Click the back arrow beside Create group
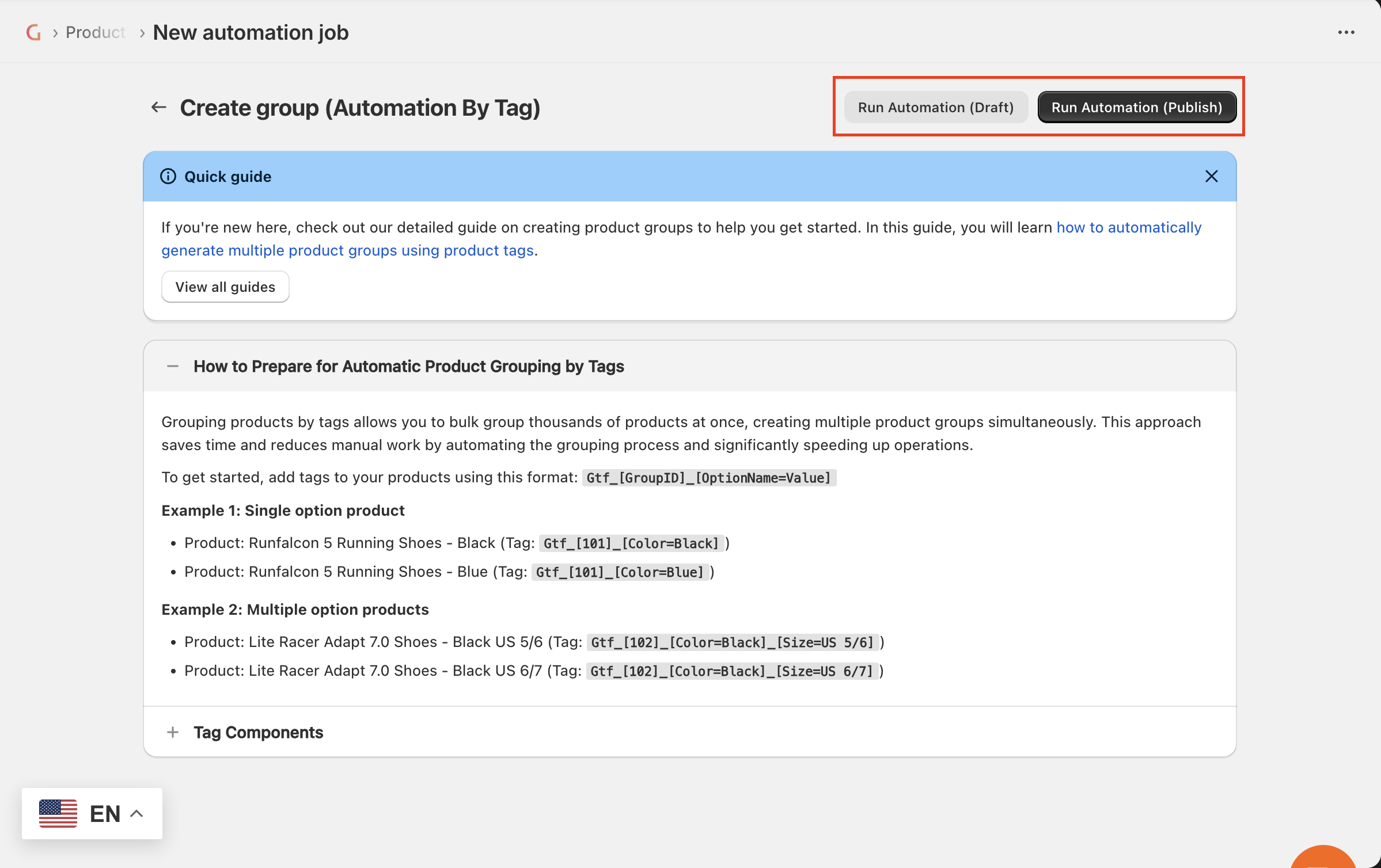 pyautogui.click(x=158, y=108)
